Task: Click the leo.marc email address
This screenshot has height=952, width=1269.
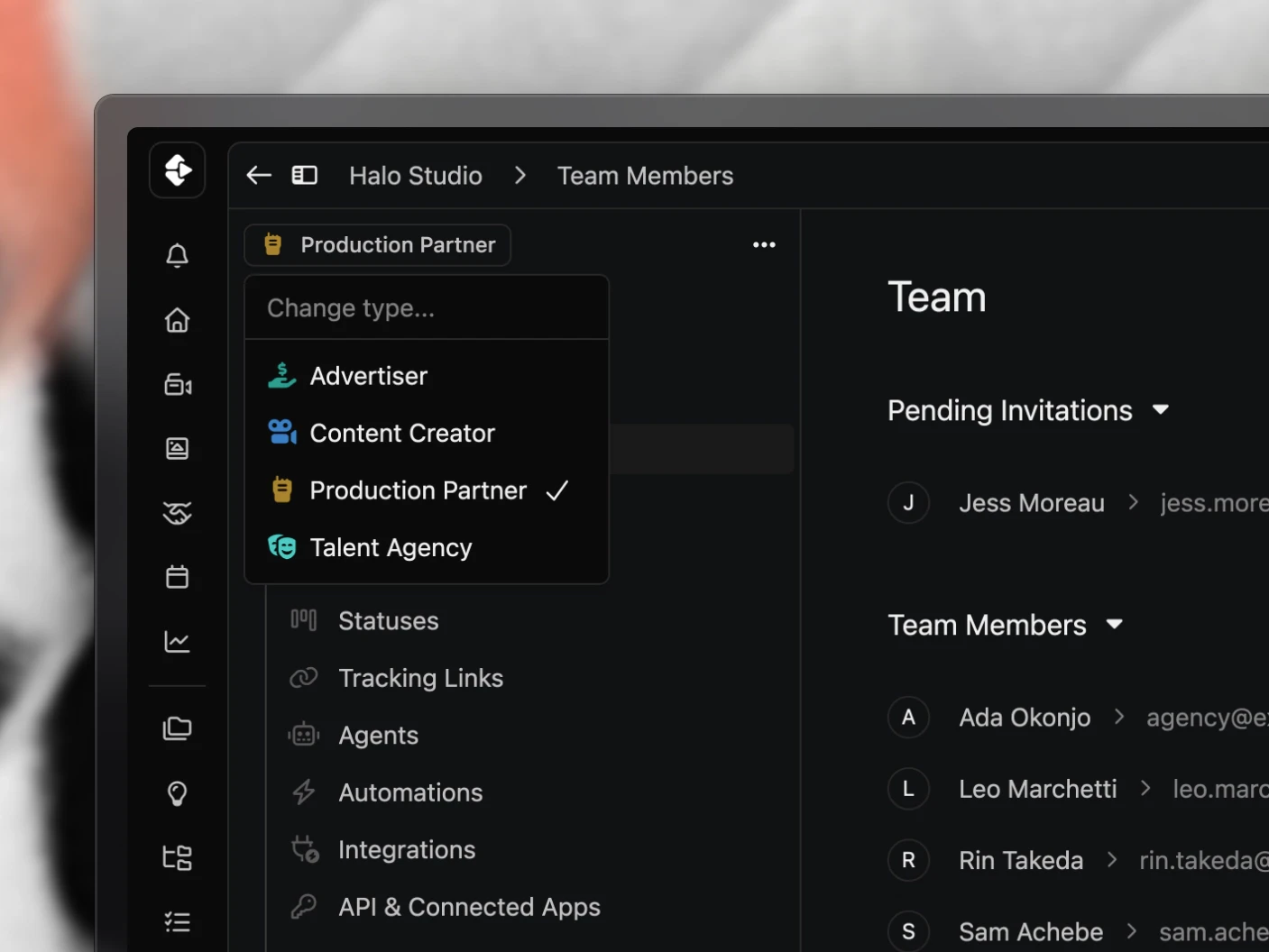Action: click(1220, 789)
